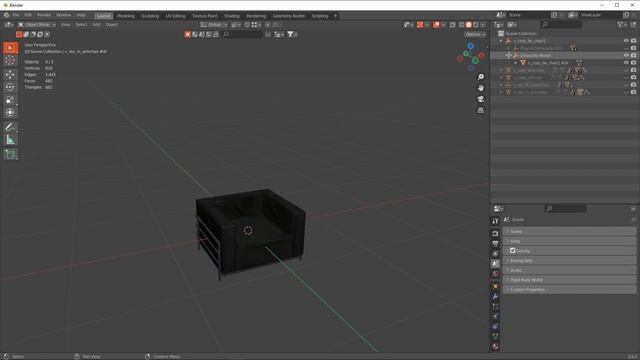Hide the Drawable Model collection in viewport
This screenshot has height=360, width=640.
[626, 56]
